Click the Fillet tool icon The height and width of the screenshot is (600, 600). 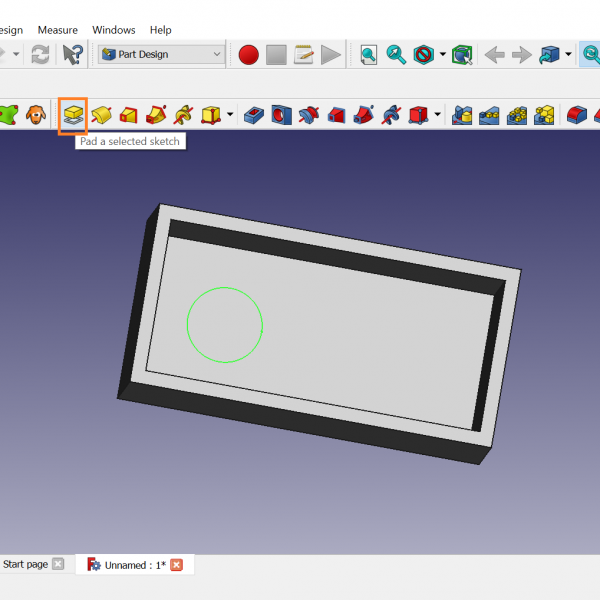pyautogui.click(x=577, y=115)
